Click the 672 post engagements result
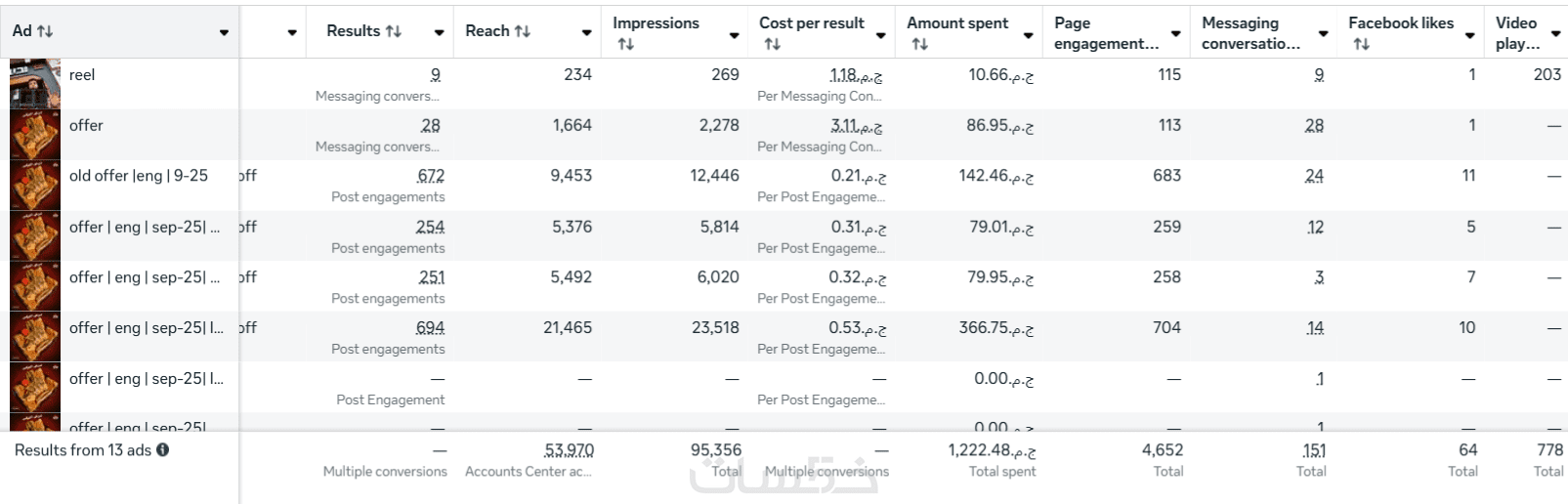This screenshot has height=504, width=1568. (x=430, y=176)
